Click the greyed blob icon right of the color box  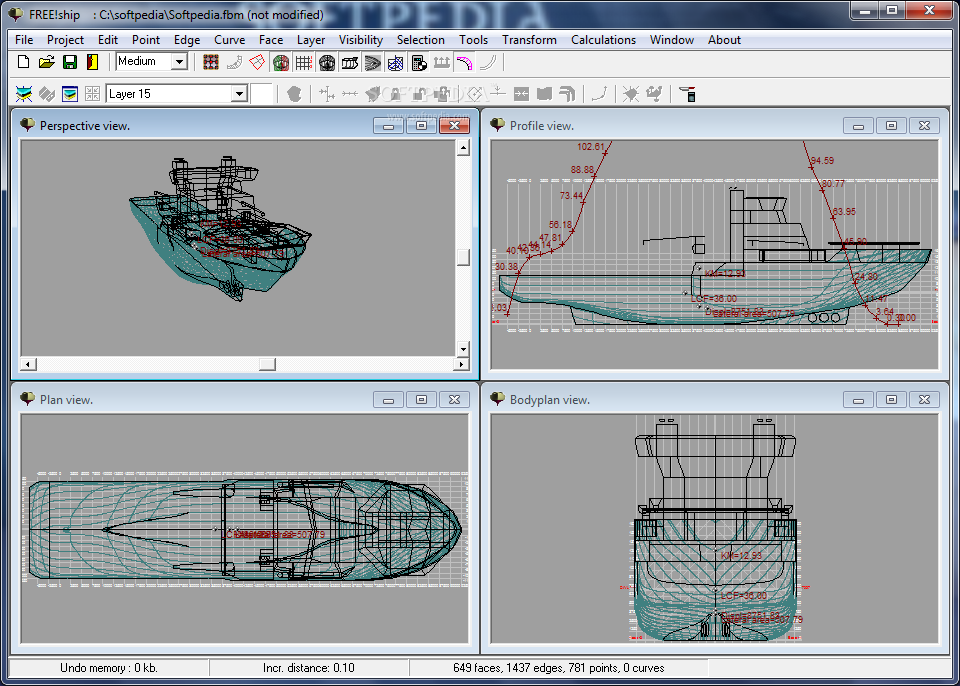tap(294, 94)
